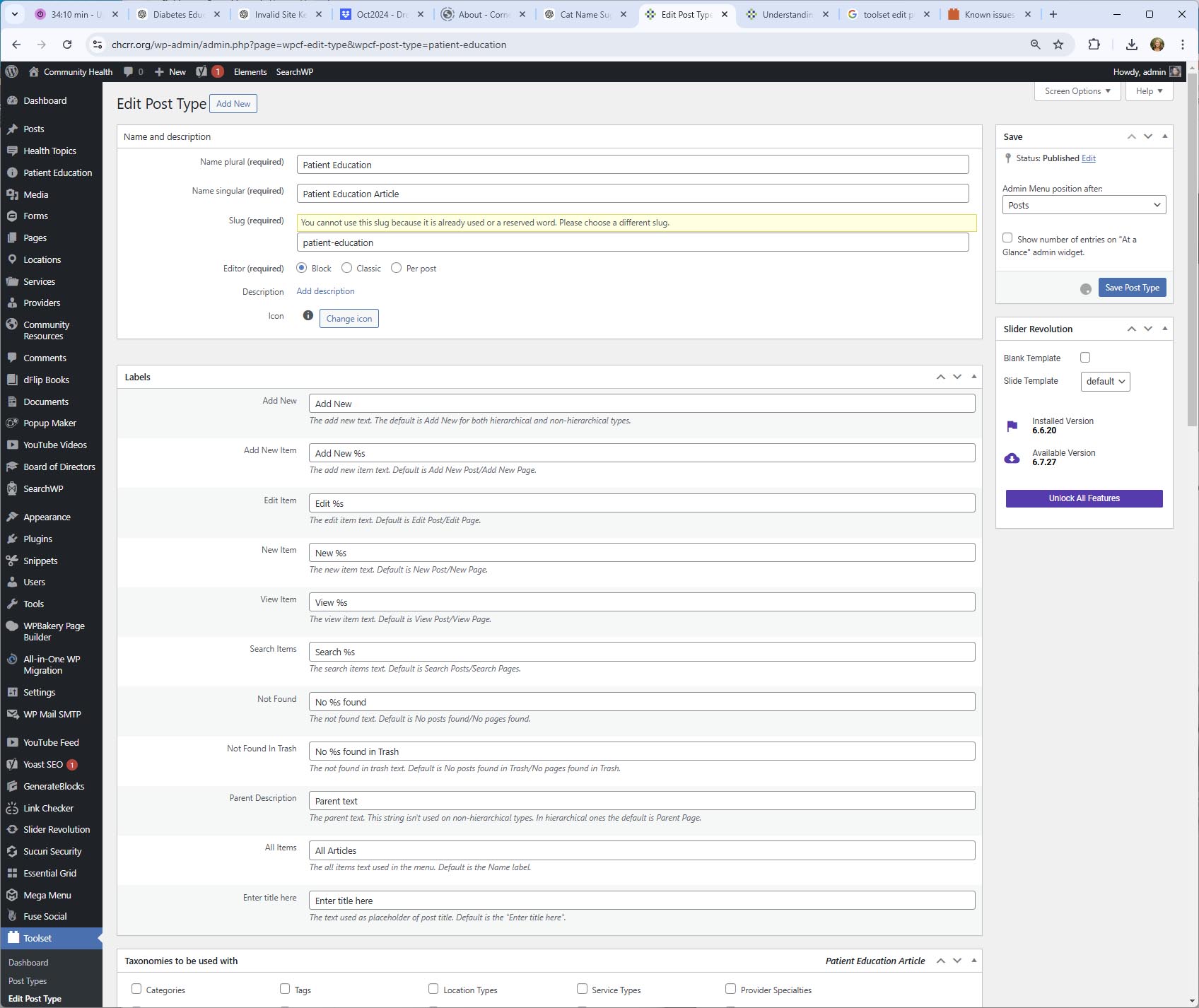Check the Service Types taxonomy checkbox
This screenshot has width=1199, height=1008.
tap(582, 989)
